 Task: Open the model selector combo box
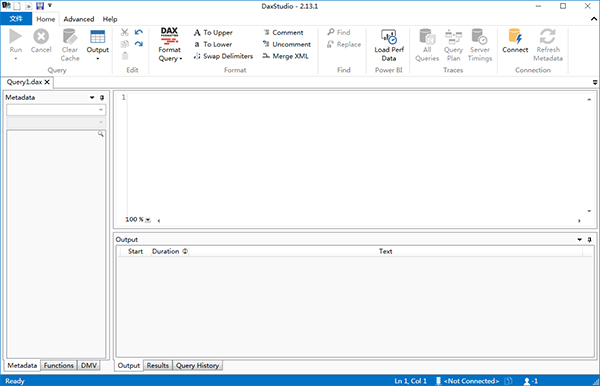pyautogui.click(x=56, y=122)
